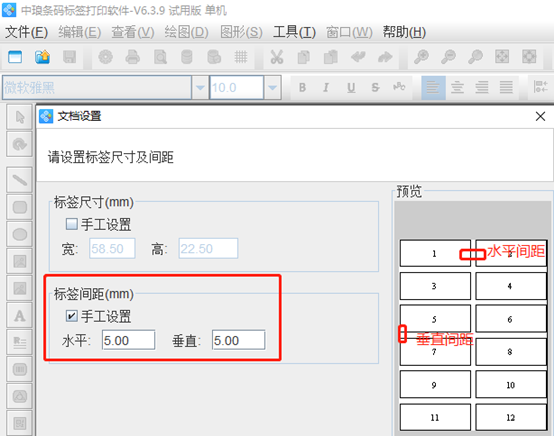Open file using the folder icon
This screenshot has height=436, width=554.
tap(42, 57)
